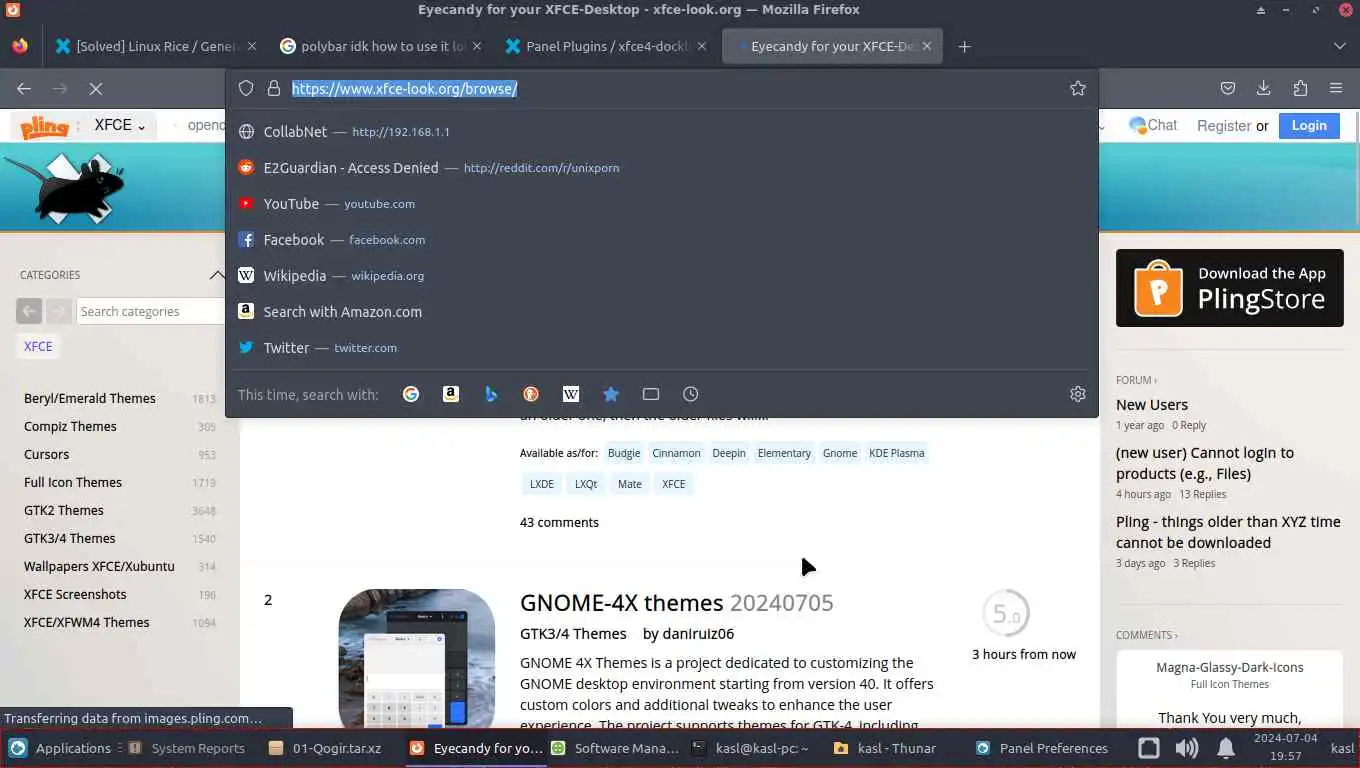Go back to the previous page

(24, 88)
